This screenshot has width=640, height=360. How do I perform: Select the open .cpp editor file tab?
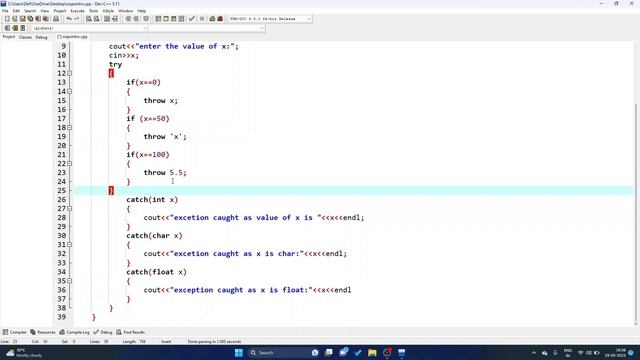tap(73, 37)
